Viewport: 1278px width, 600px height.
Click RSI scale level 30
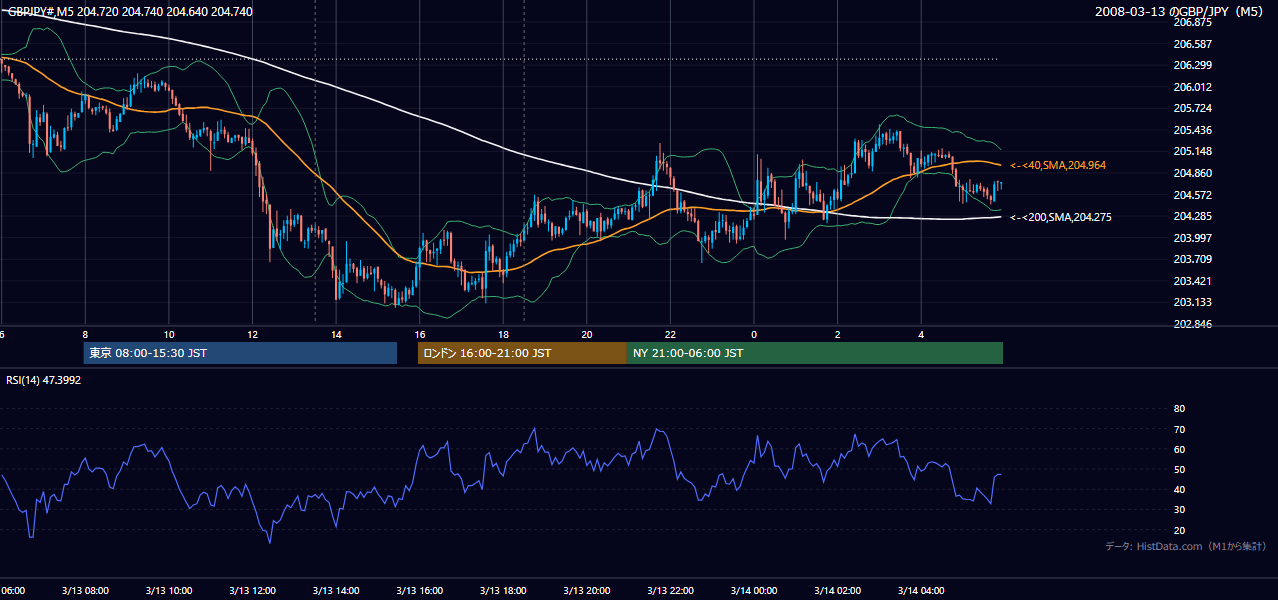pyautogui.click(x=1179, y=510)
